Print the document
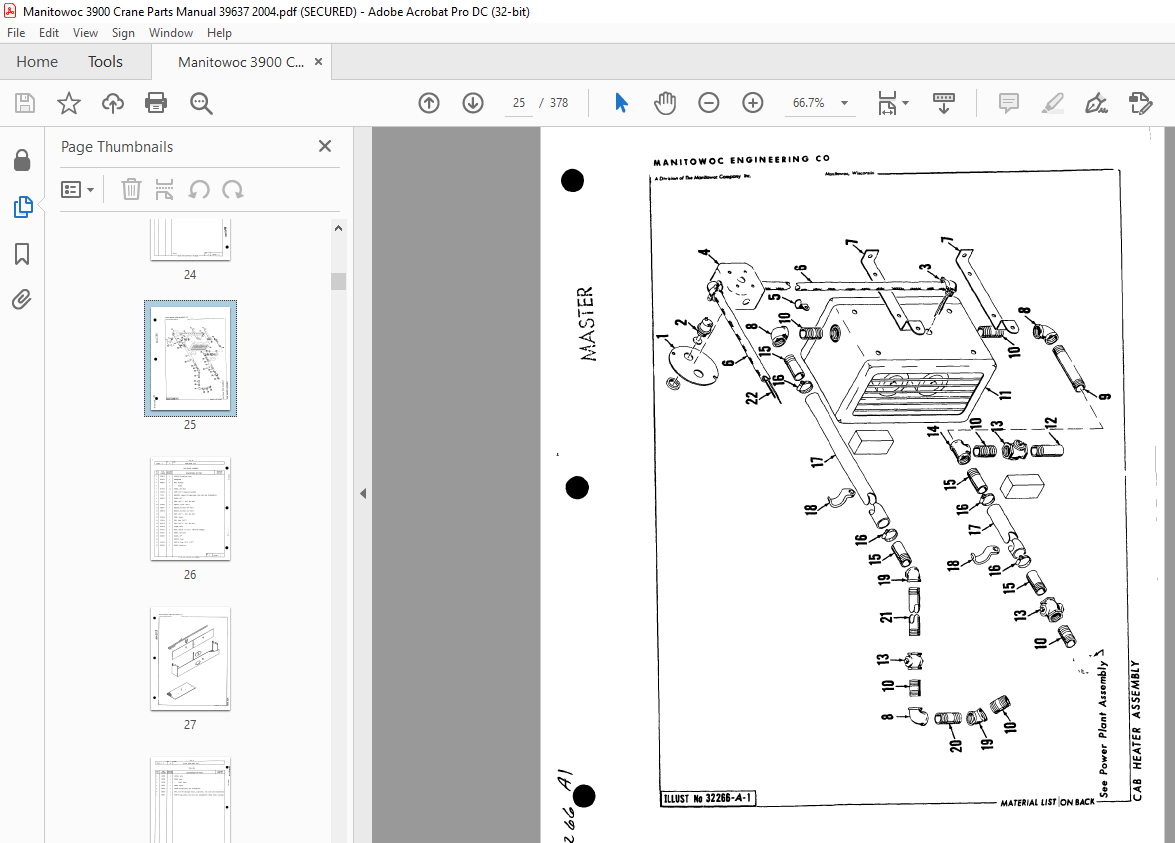 pyautogui.click(x=156, y=103)
